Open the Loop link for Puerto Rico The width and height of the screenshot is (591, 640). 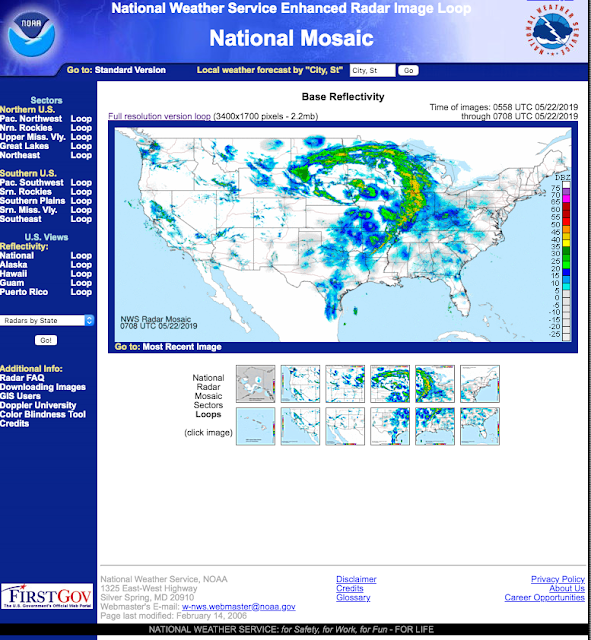pos(81,292)
